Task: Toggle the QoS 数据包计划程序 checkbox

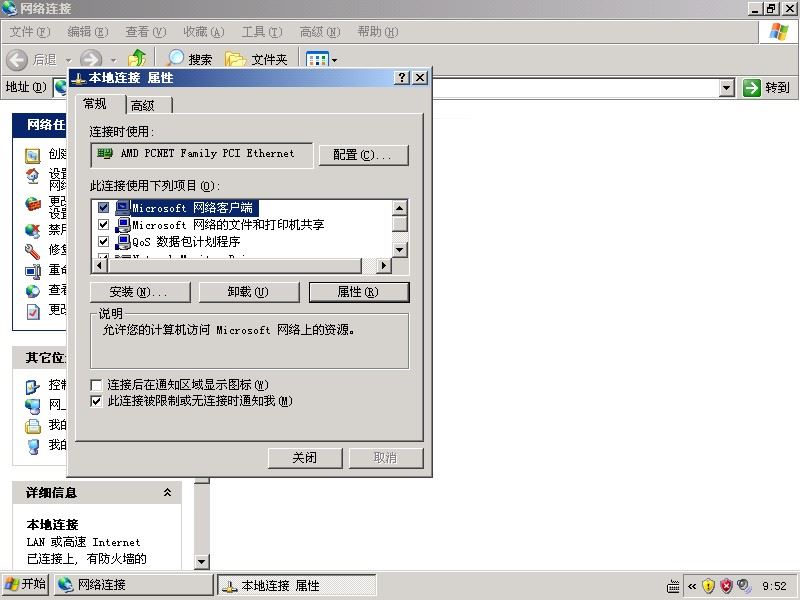Action: [x=104, y=241]
